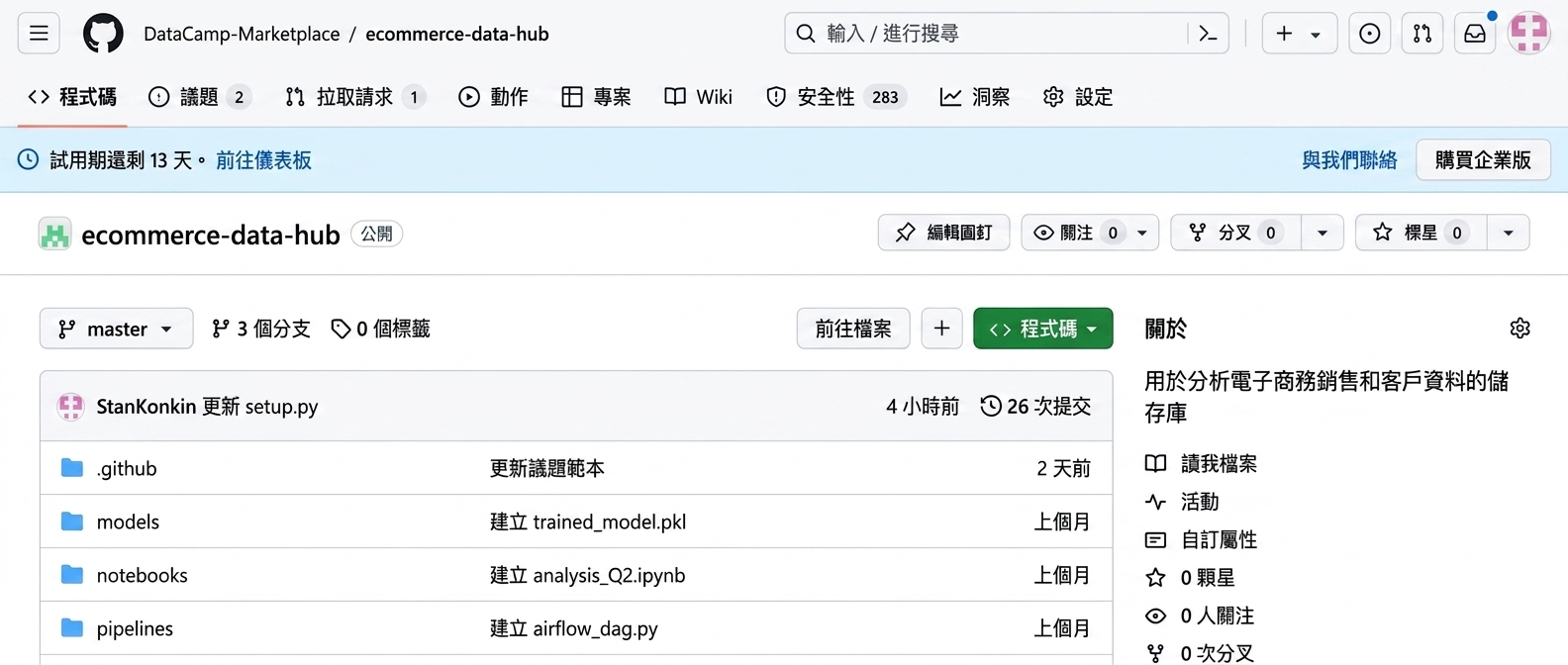Open the 更新議題範本 commit message
The image size is (1568, 665).
547,468
